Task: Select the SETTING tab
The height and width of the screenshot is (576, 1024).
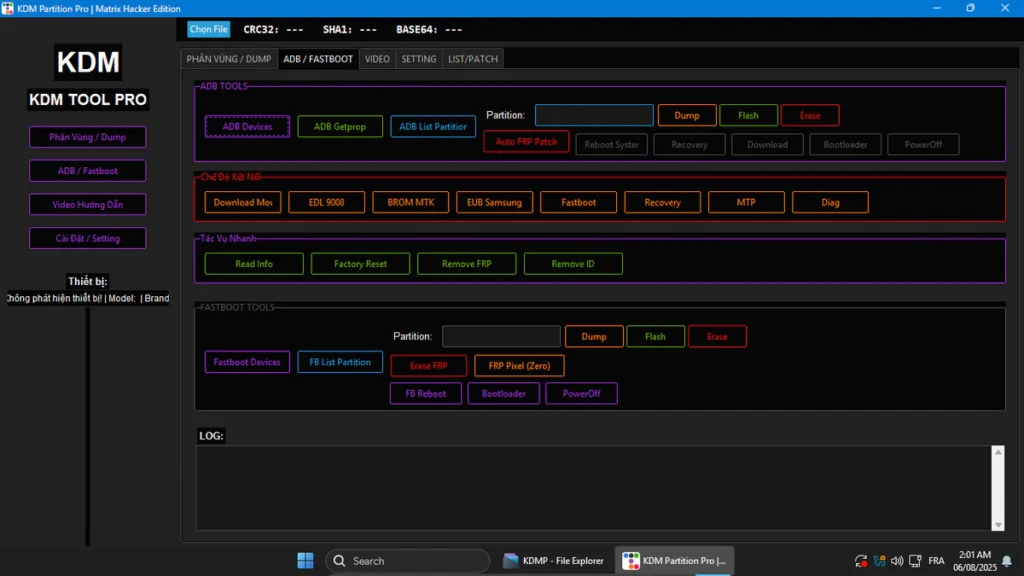Action: (419, 59)
